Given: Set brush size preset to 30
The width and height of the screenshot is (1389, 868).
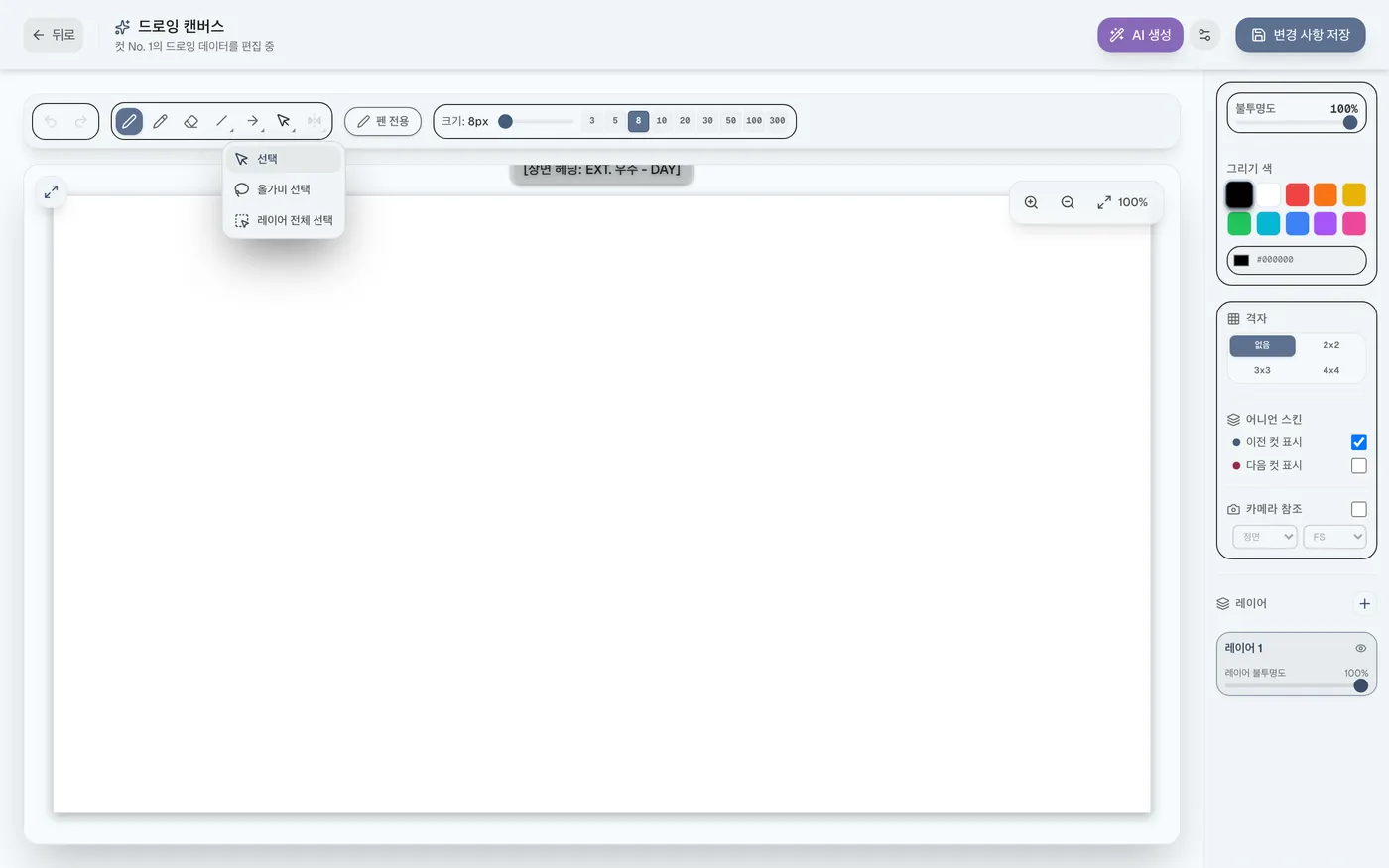Looking at the screenshot, I should click(x=707, y=121).
